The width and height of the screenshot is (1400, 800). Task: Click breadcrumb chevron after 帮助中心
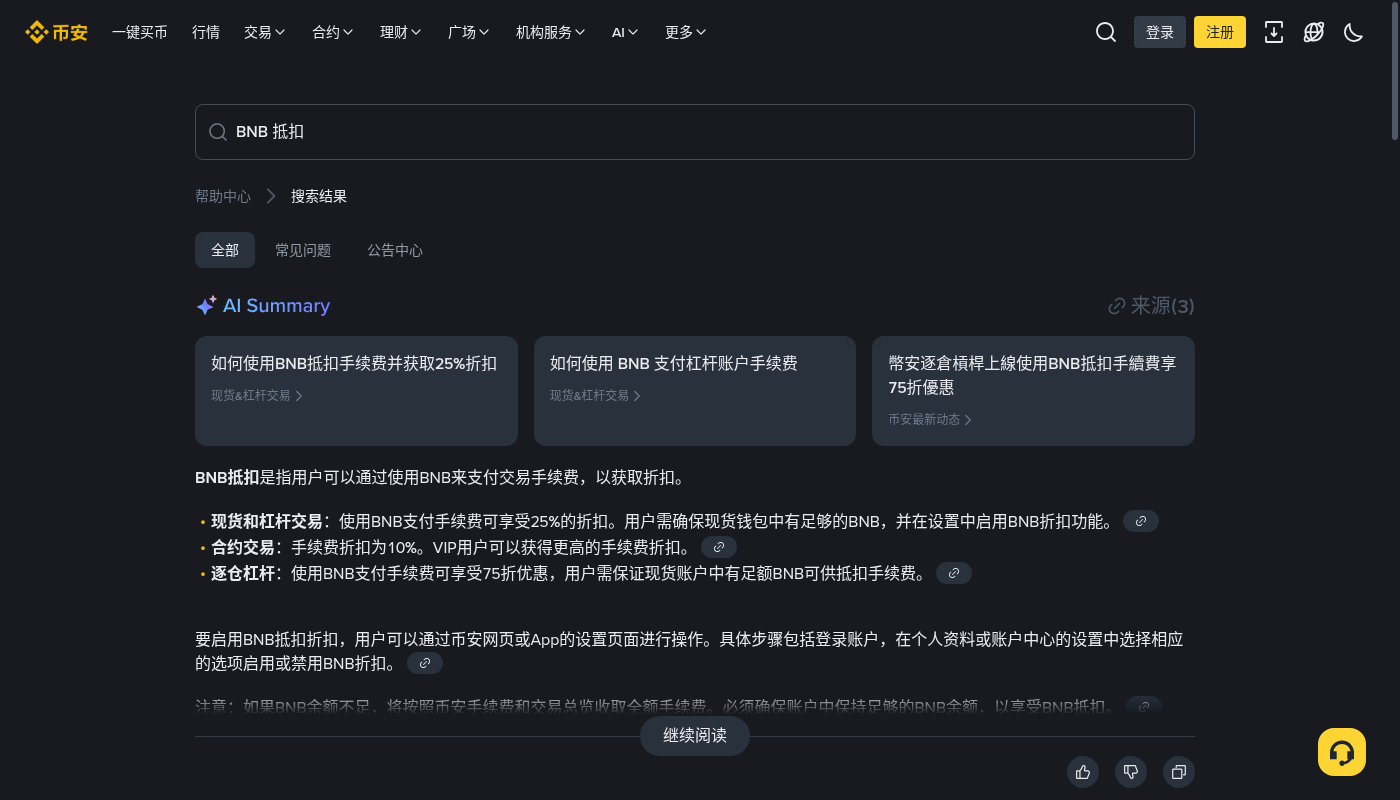point(271,196)
